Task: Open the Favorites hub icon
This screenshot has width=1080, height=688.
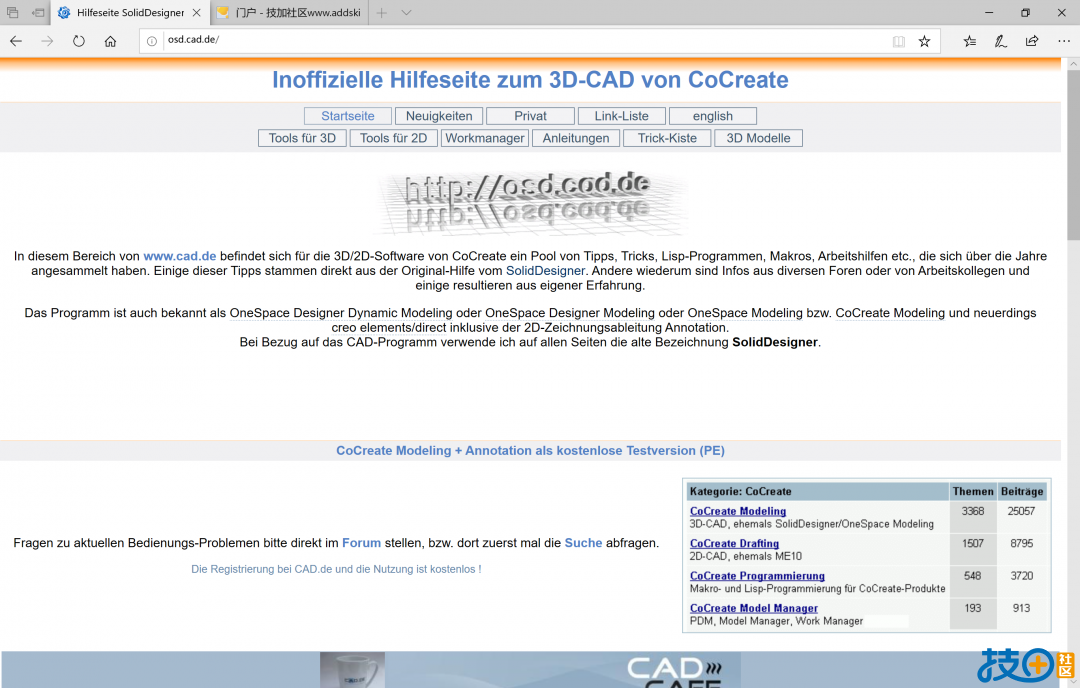Action: pos(970,41)
